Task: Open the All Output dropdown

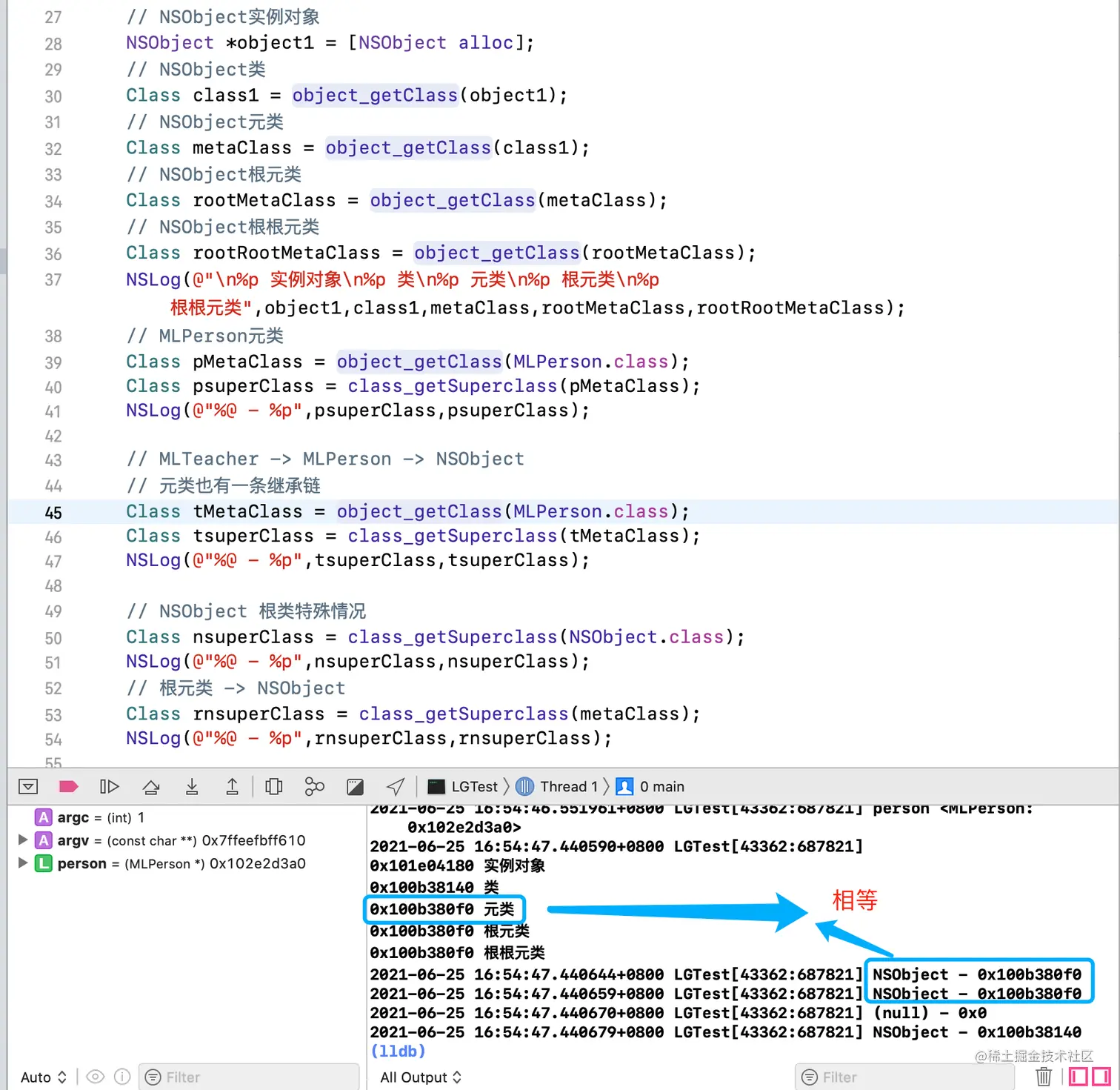Action: (x=421, y=1077)
